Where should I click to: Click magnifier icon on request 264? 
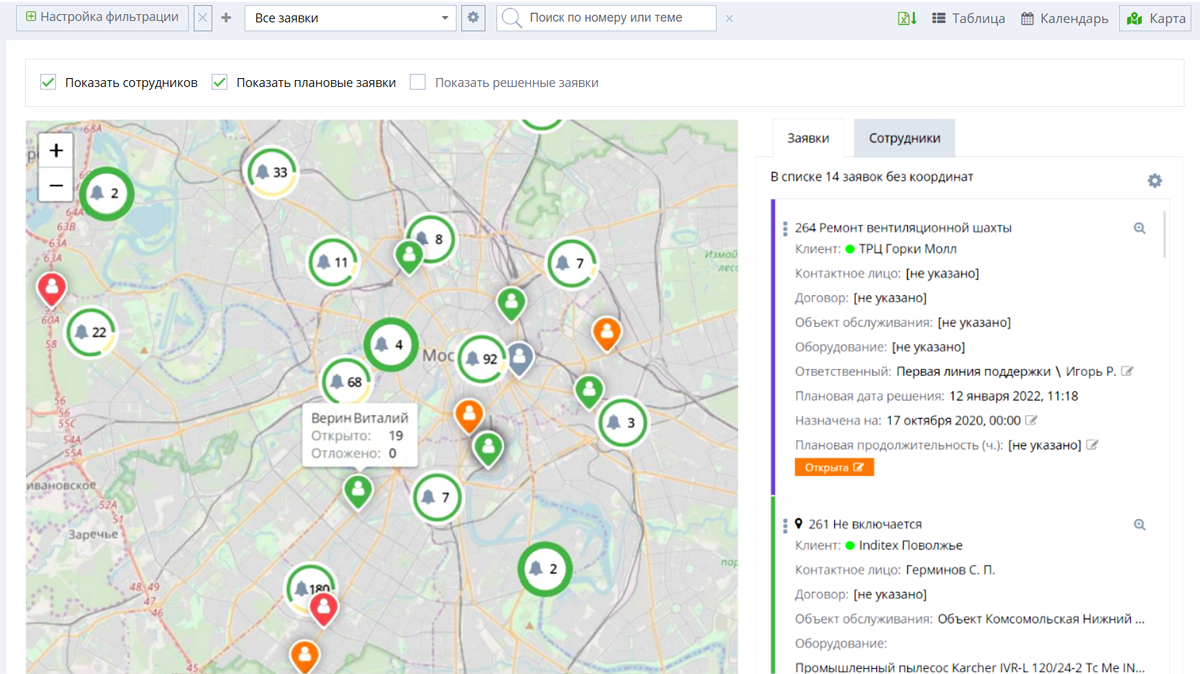click(x=1139, y=228)
